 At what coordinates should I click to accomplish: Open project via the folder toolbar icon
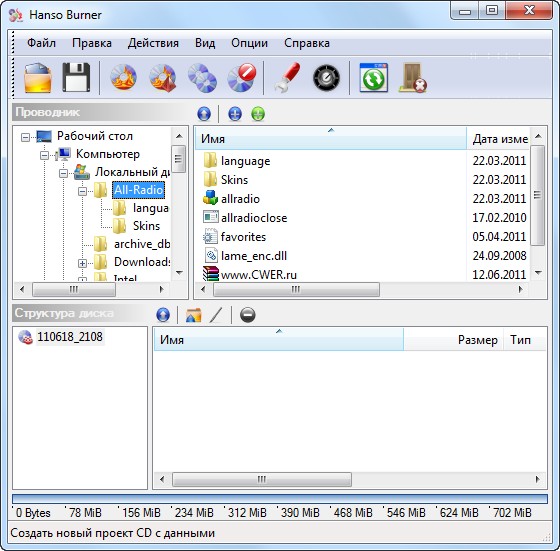[38, 77]
